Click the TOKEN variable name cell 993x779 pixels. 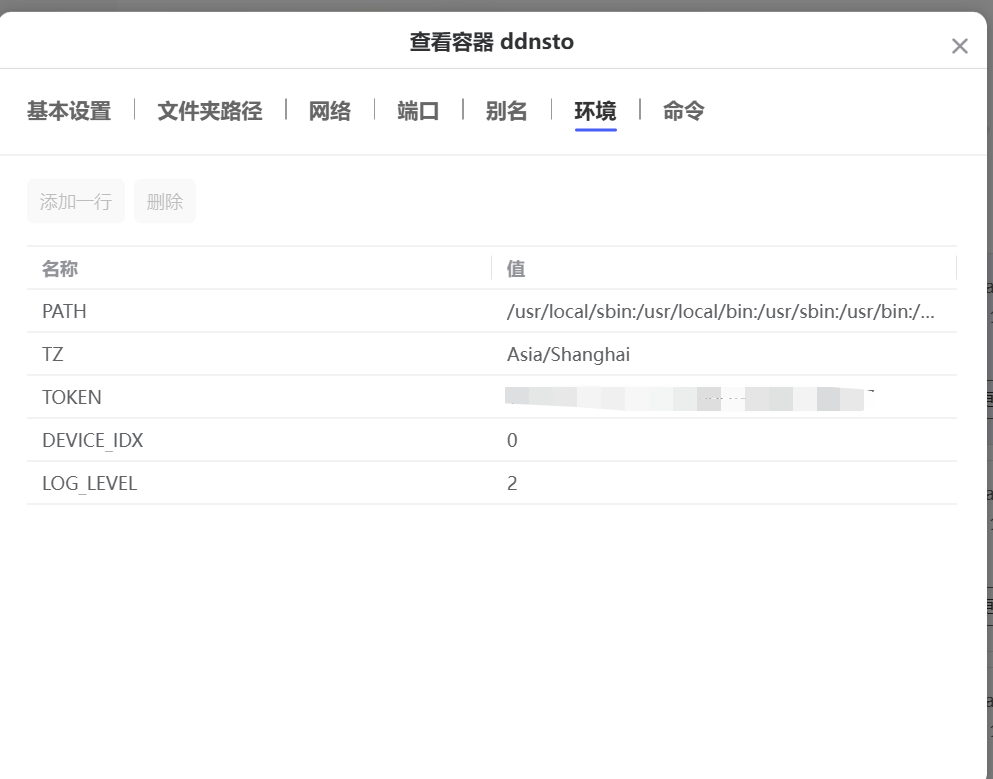(x=71, y=397)
